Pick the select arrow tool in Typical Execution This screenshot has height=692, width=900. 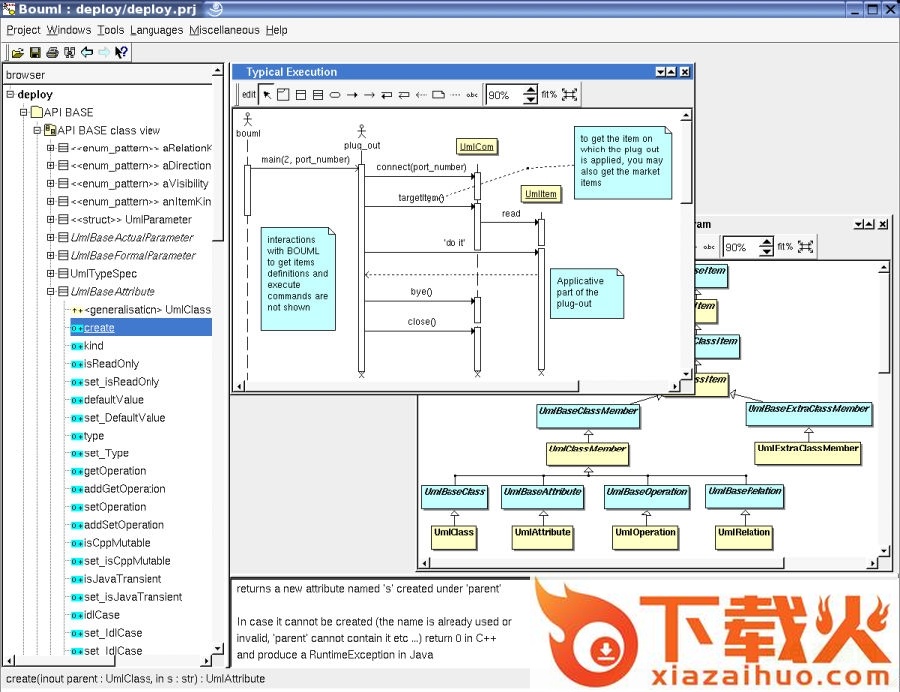[x=267, y=95]
